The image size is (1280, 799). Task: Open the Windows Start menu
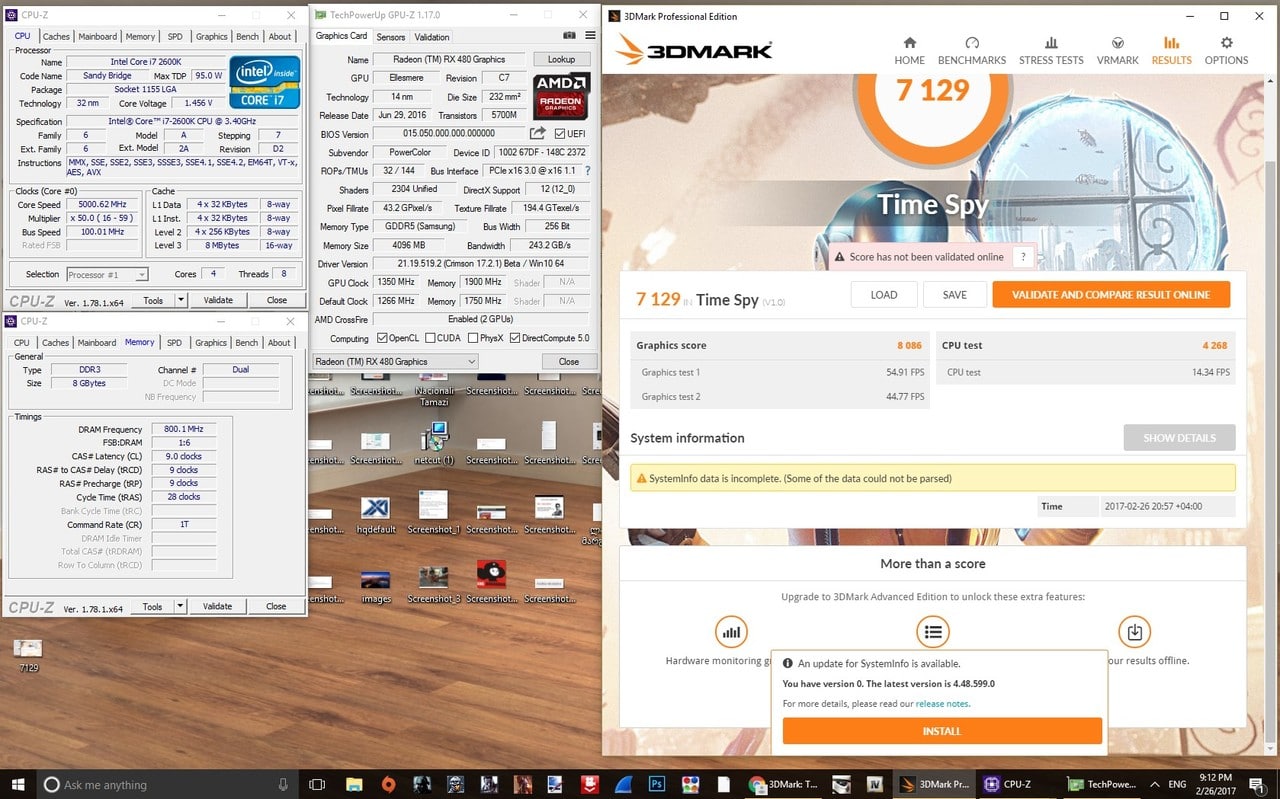[18, 784]
